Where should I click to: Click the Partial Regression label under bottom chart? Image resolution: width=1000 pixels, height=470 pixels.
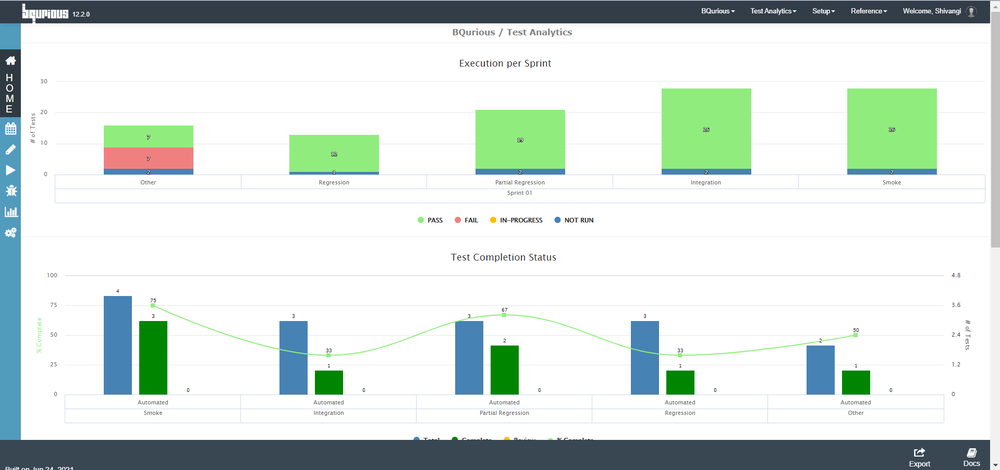[x=504, y=413]
